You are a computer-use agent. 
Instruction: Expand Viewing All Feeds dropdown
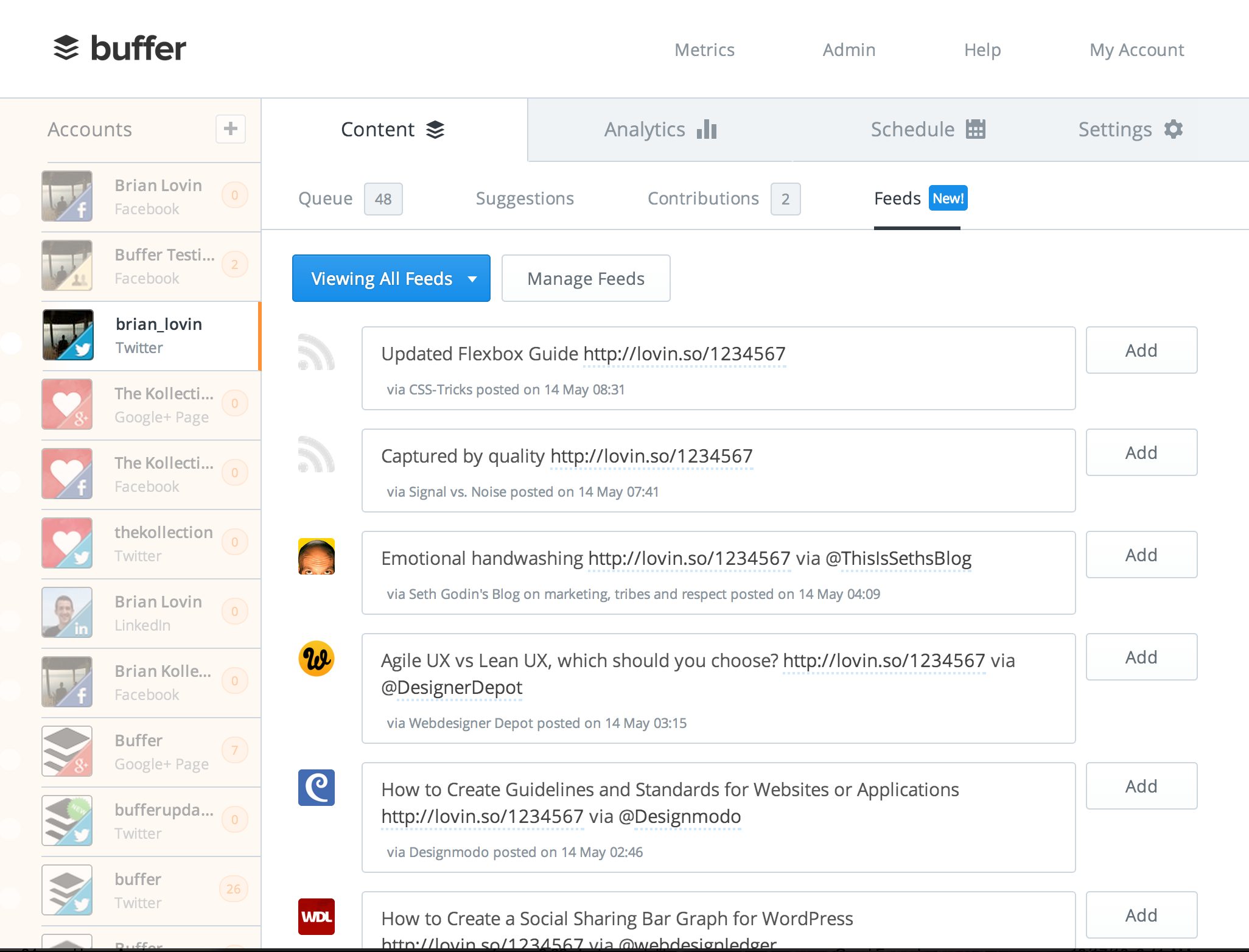tap(391, 278)
